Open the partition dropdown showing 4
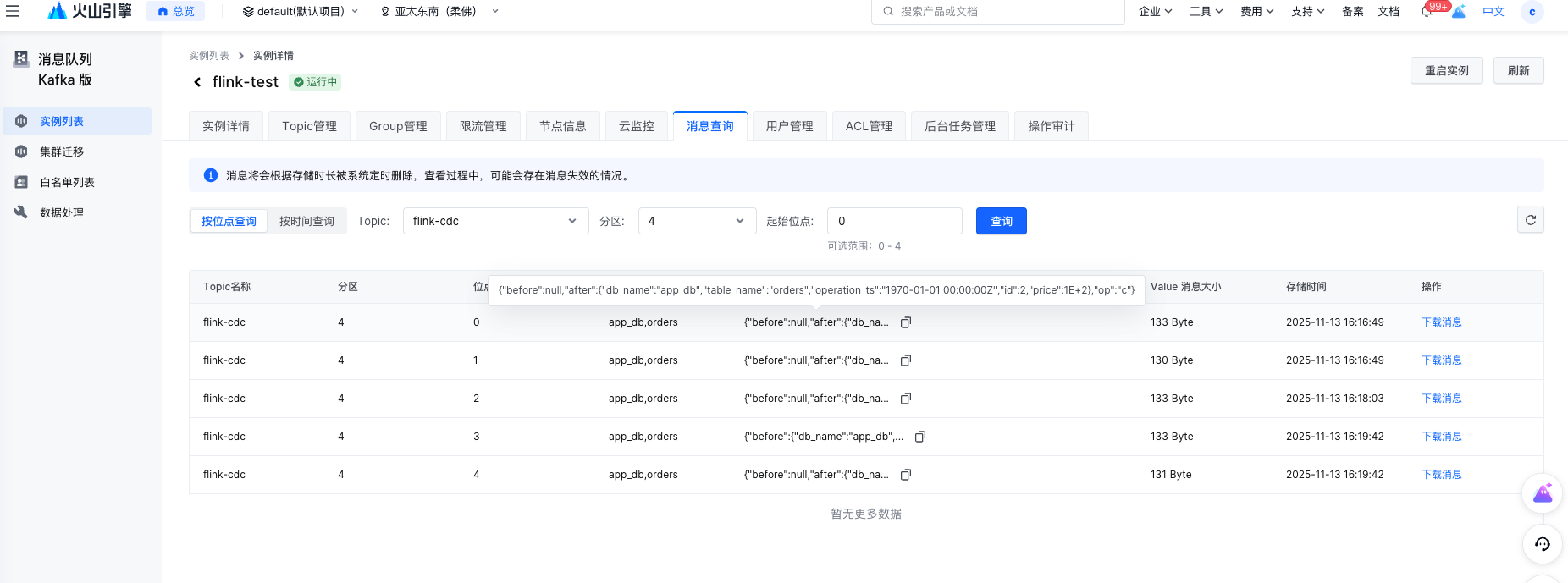The image size is (1568, 583). 696,221
